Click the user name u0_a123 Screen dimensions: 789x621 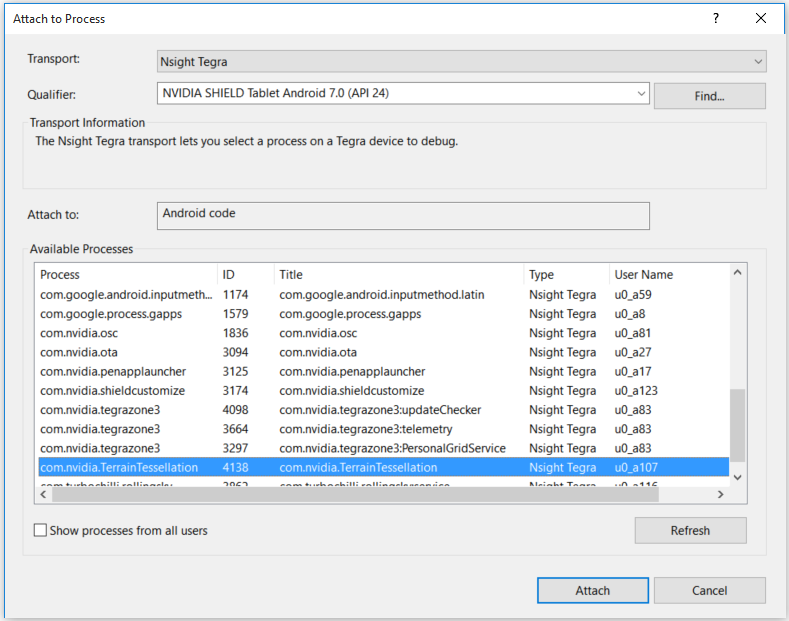pos(636,391)
